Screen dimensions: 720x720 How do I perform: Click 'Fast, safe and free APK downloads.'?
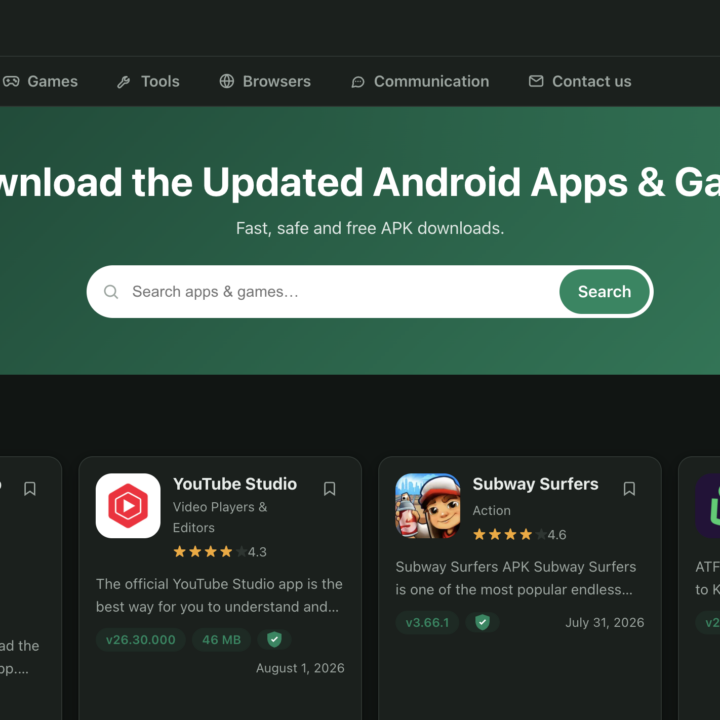click(370, 228)
